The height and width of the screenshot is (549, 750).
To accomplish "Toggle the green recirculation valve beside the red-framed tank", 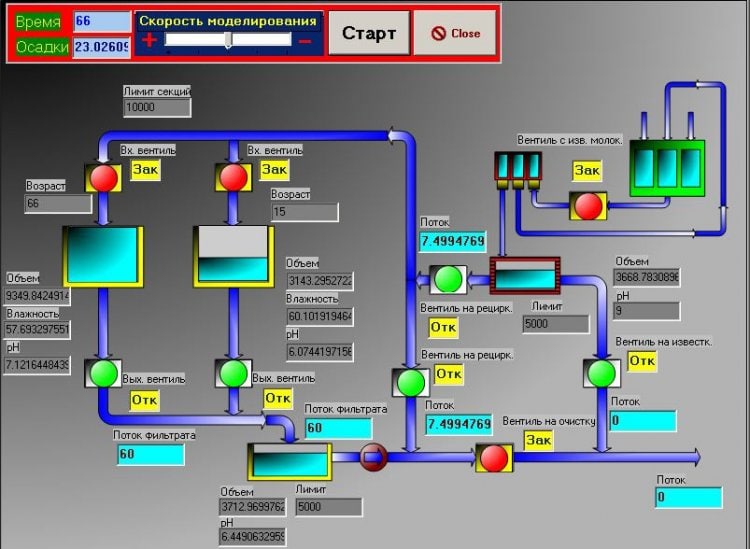I will coord(448,279).
